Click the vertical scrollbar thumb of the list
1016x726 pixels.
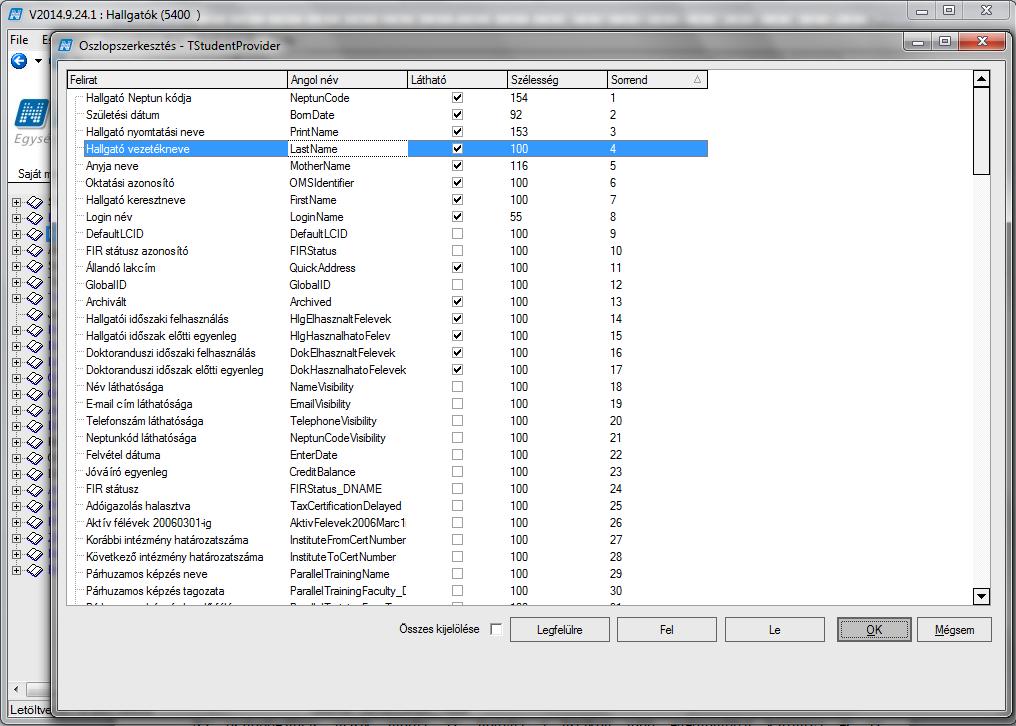(982, 131)
